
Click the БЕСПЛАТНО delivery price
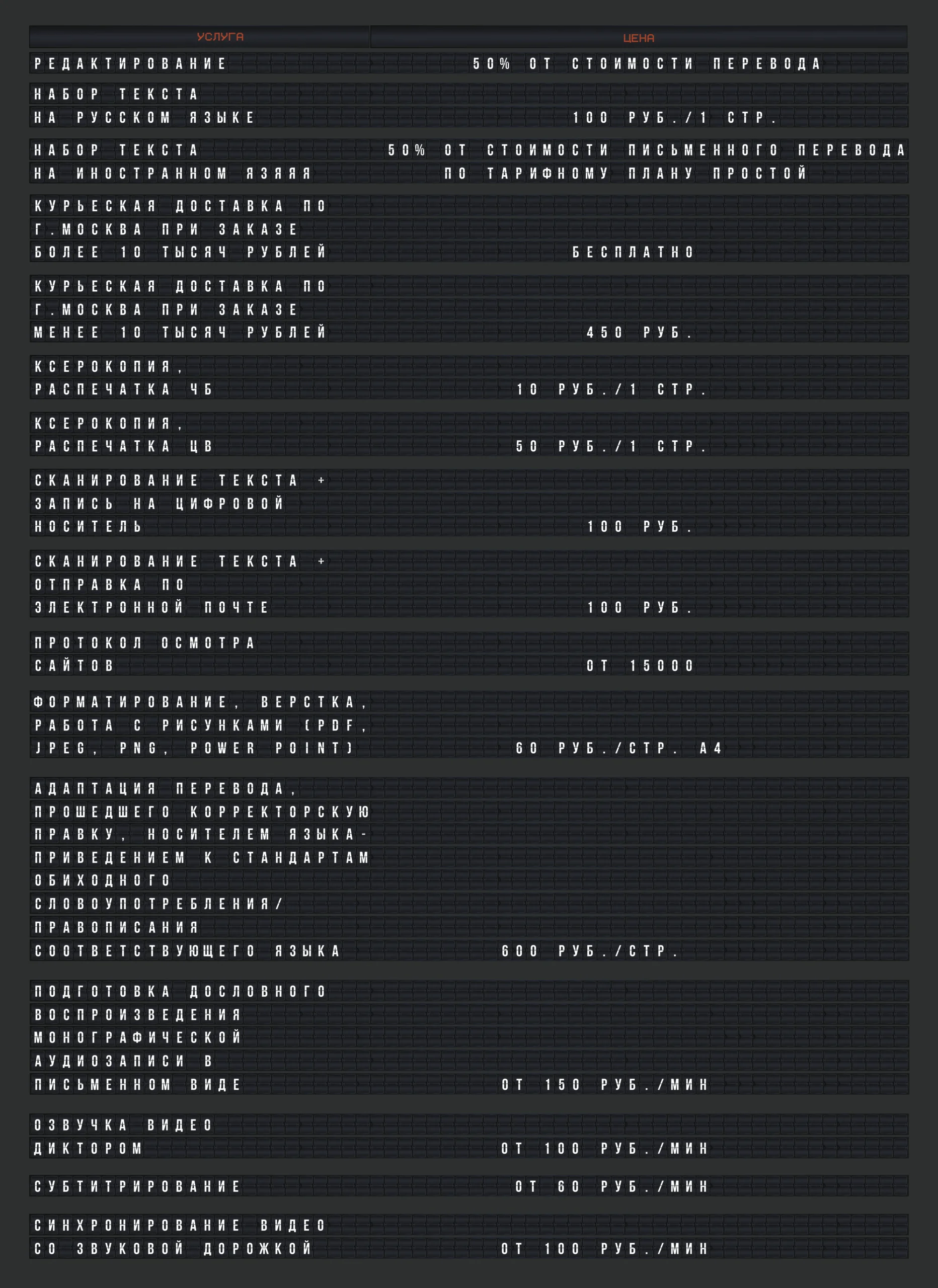633,252
